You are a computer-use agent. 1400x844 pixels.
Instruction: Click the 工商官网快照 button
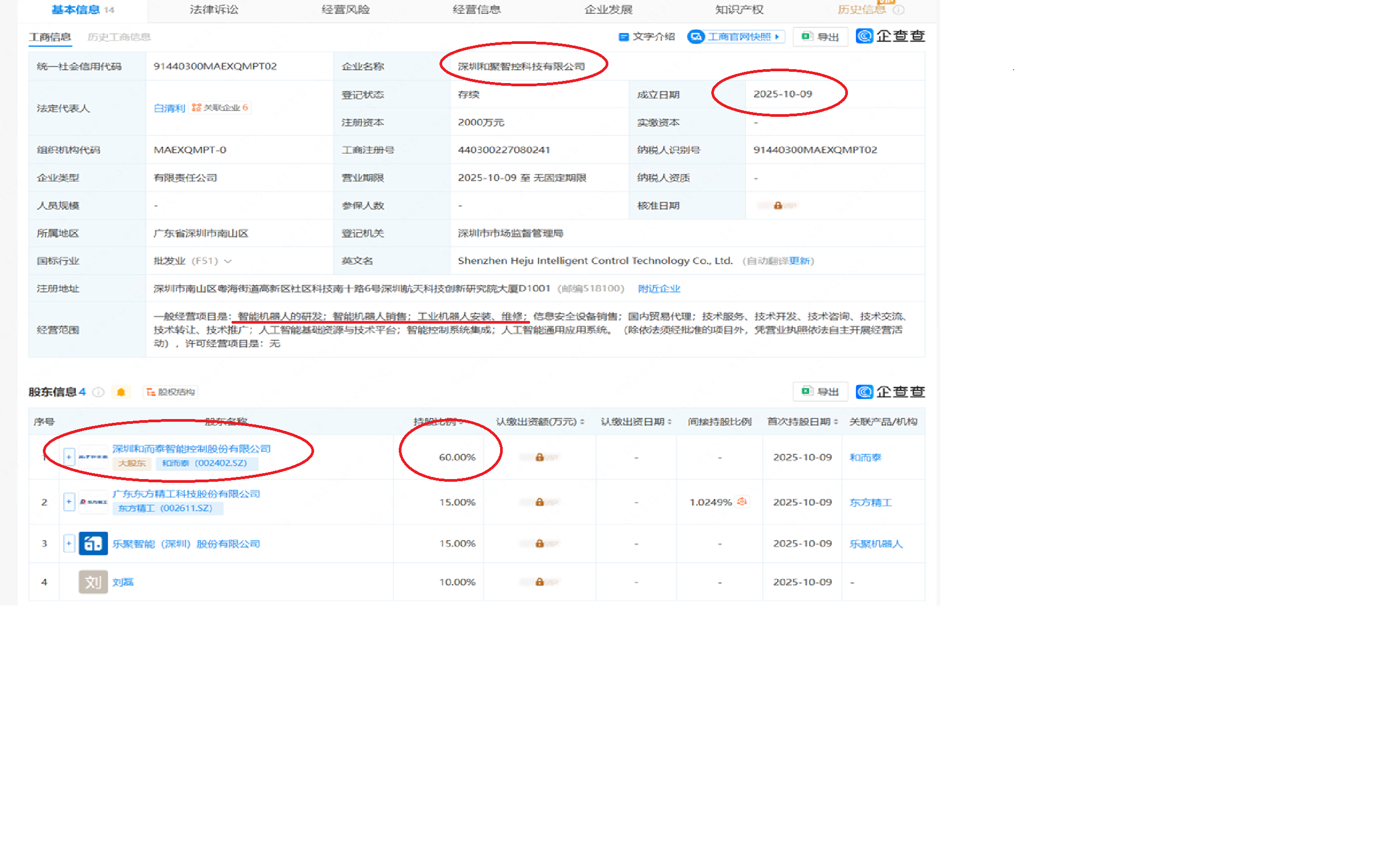pos(736,37)
